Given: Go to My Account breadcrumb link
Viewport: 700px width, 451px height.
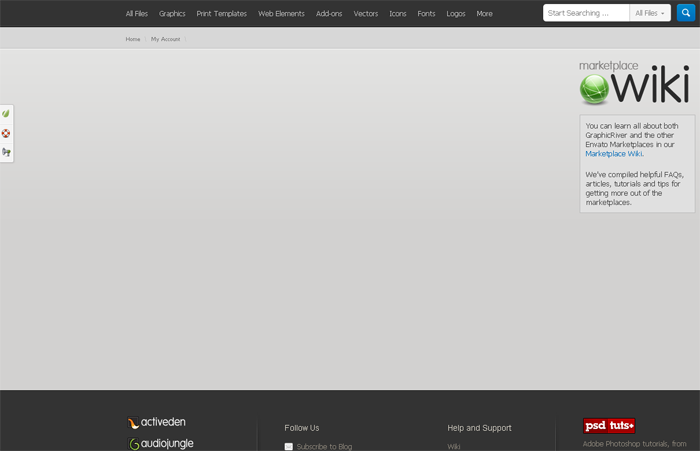Looking at the screenshot, I should [165, 39].
